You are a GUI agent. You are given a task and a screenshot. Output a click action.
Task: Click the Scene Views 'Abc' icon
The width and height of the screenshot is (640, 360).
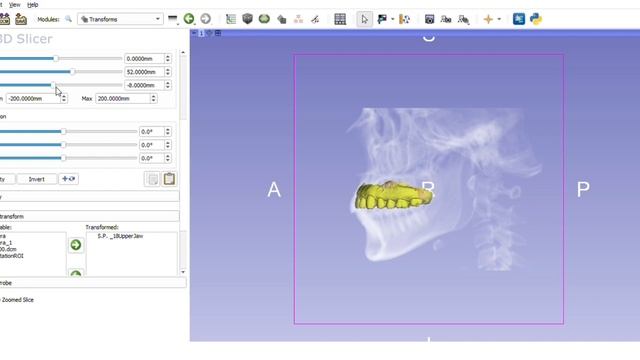pyautogui.click(x=446, y=19)
